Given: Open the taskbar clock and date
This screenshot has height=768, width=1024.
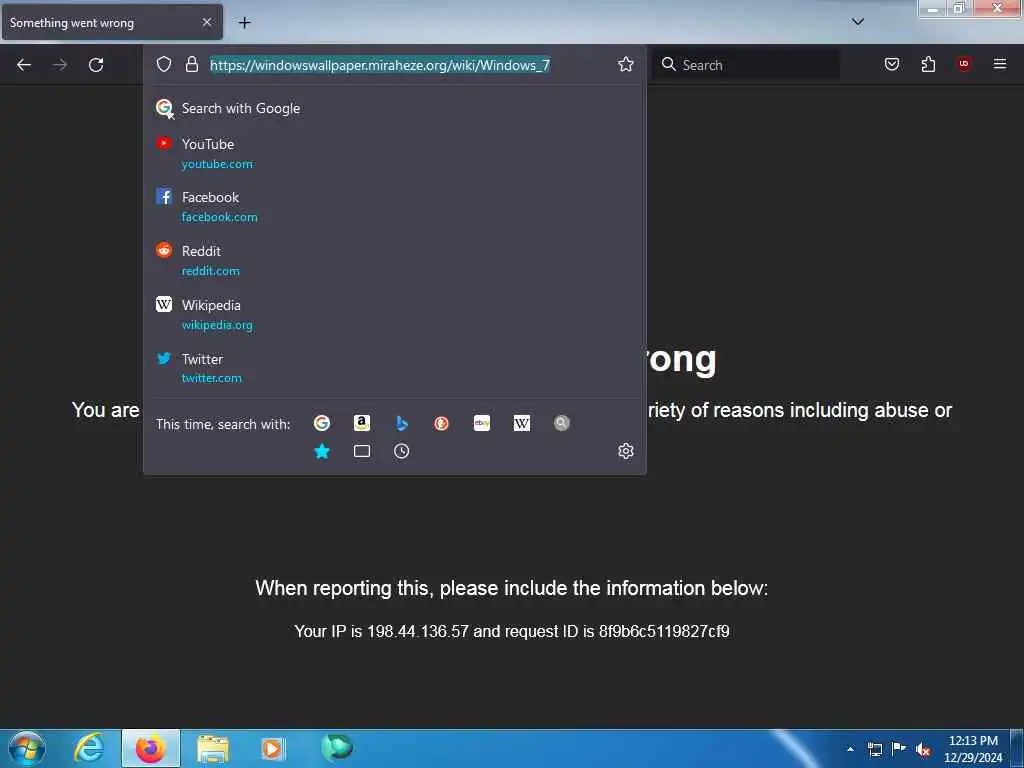Looking at the screenshot, I should coord(973,749).
